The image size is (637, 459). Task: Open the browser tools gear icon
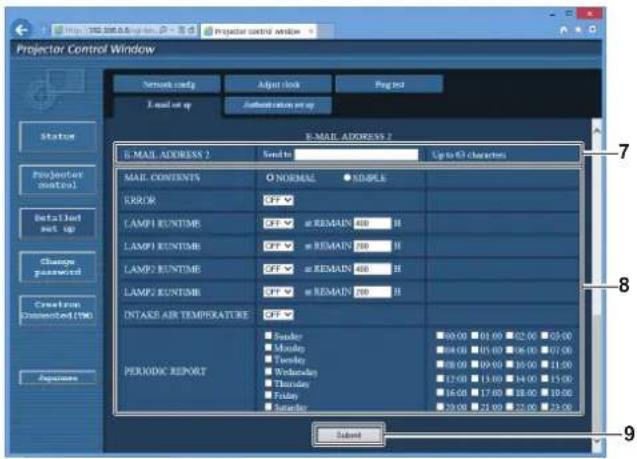click(x=592, y=29)
